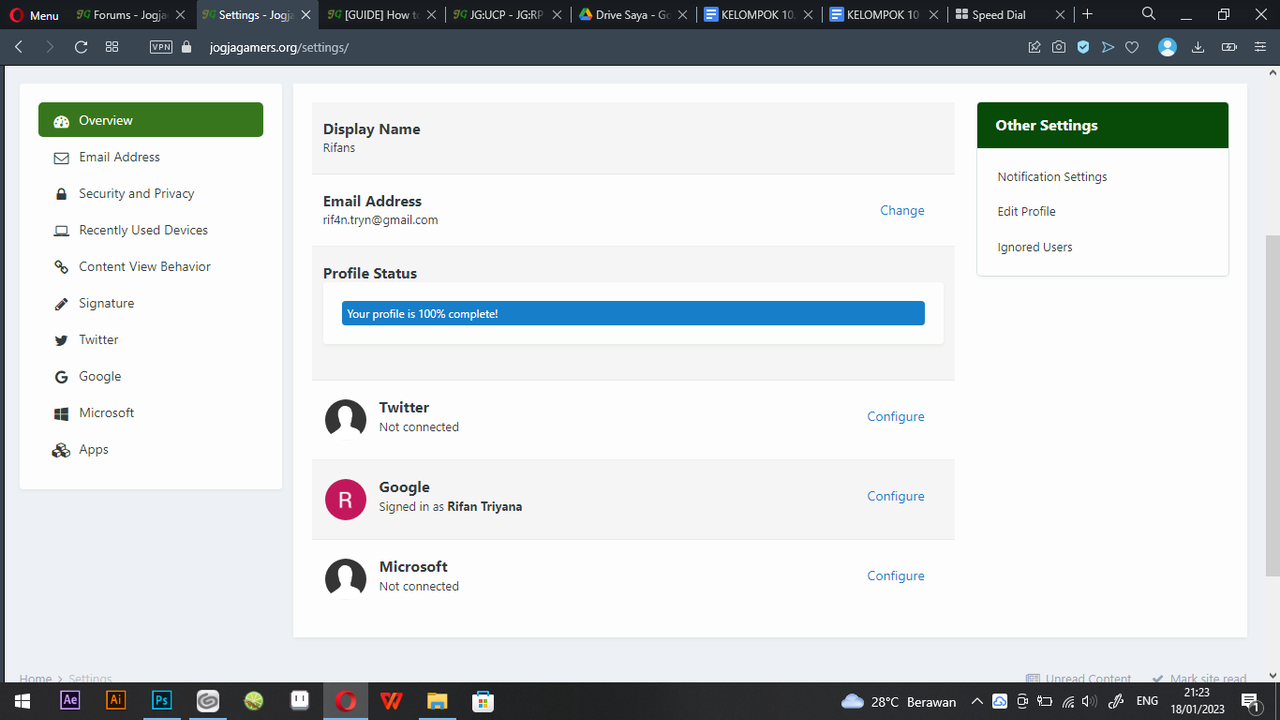Open the 28°C Berawan weather widget
This screenshot has width=1280, height=720.
point(899,702)
